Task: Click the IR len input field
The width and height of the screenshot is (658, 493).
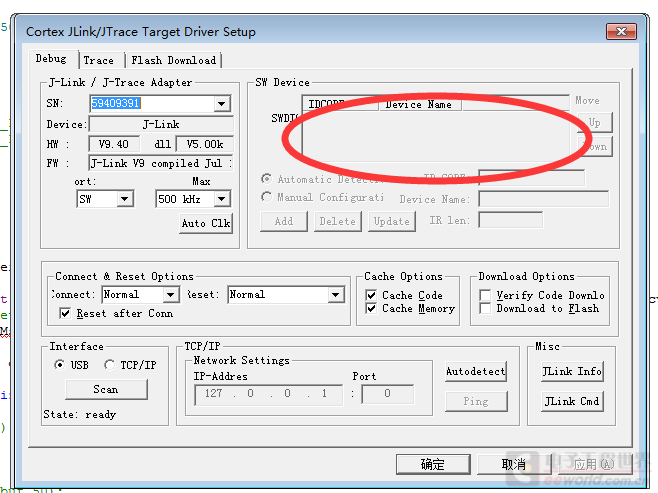Action: 510,220
